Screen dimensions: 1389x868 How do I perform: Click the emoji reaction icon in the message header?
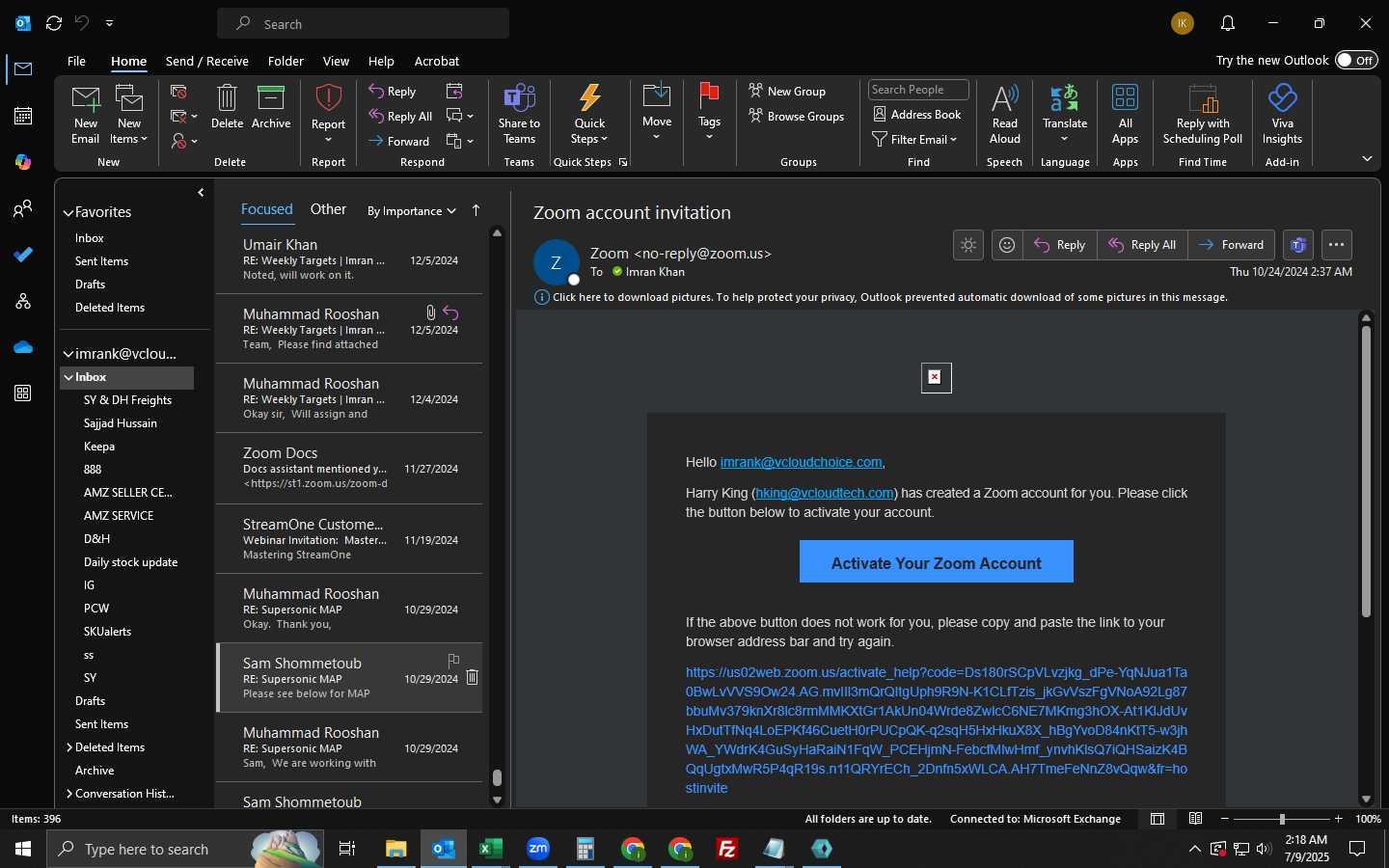click(1007, 245)
